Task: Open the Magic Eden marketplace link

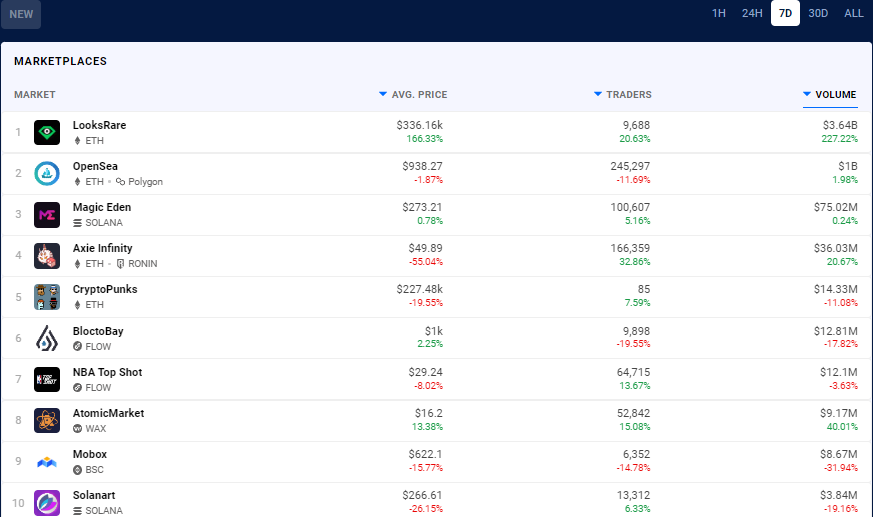Action: click(x=102, y=208)
